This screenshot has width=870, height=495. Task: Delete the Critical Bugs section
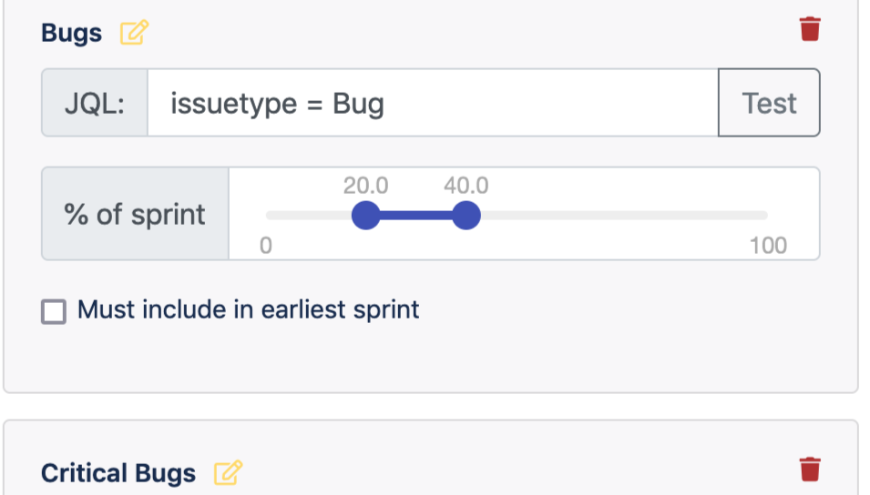[810, 469]
